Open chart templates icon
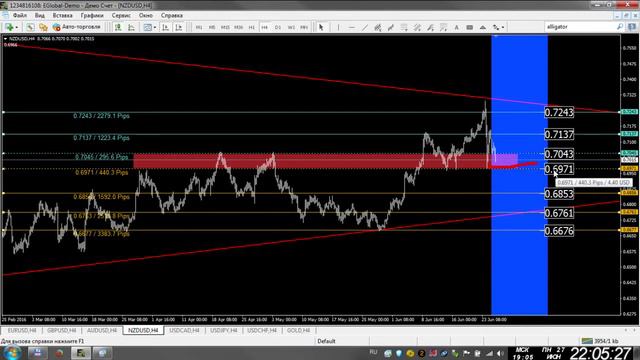 pyautogui.click(x=147, y=27)
